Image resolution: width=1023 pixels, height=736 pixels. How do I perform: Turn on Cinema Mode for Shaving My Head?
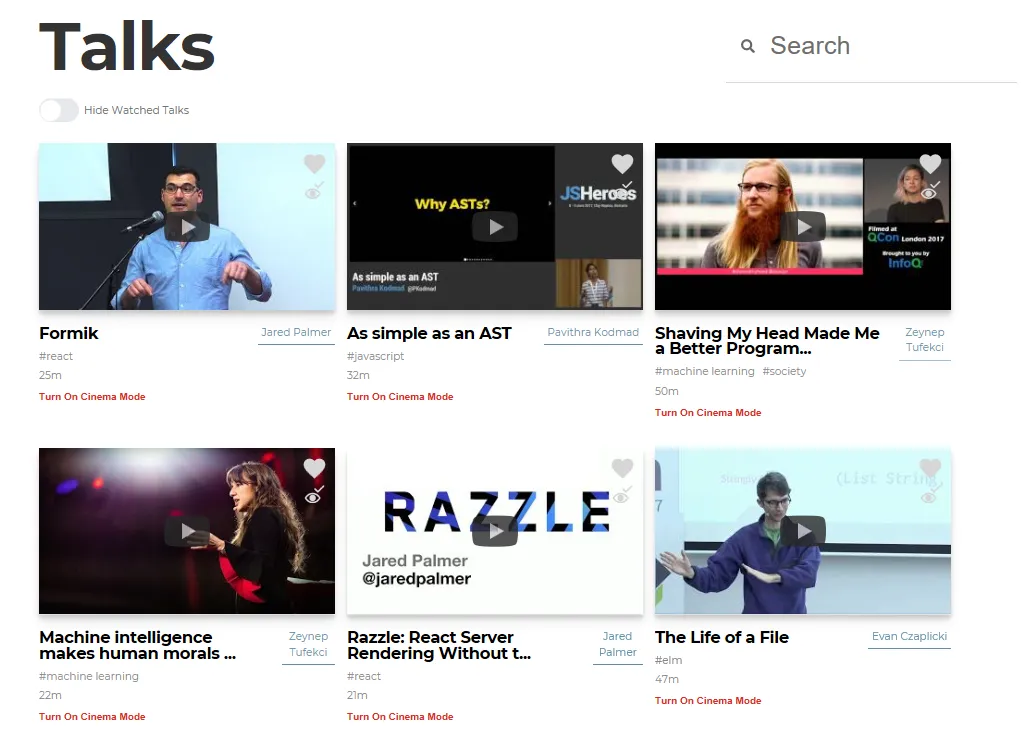[x=708, y=412]
